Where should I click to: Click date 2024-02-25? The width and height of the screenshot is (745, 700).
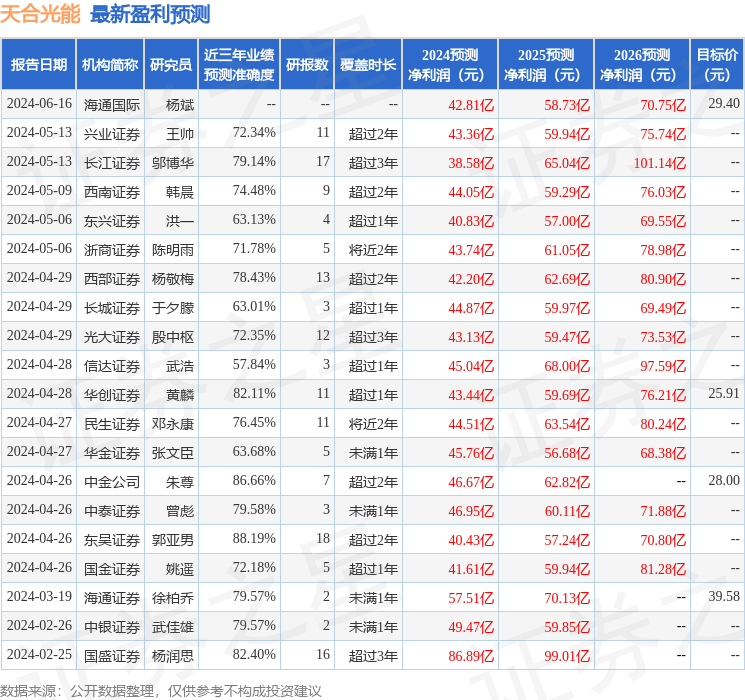pos(39,654)
